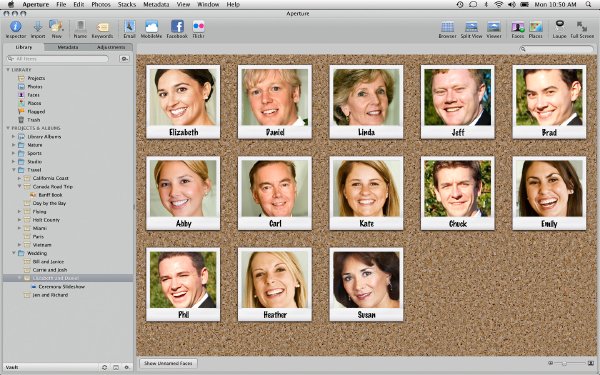Click the Show Unnamed Faces button

point(168,363)
